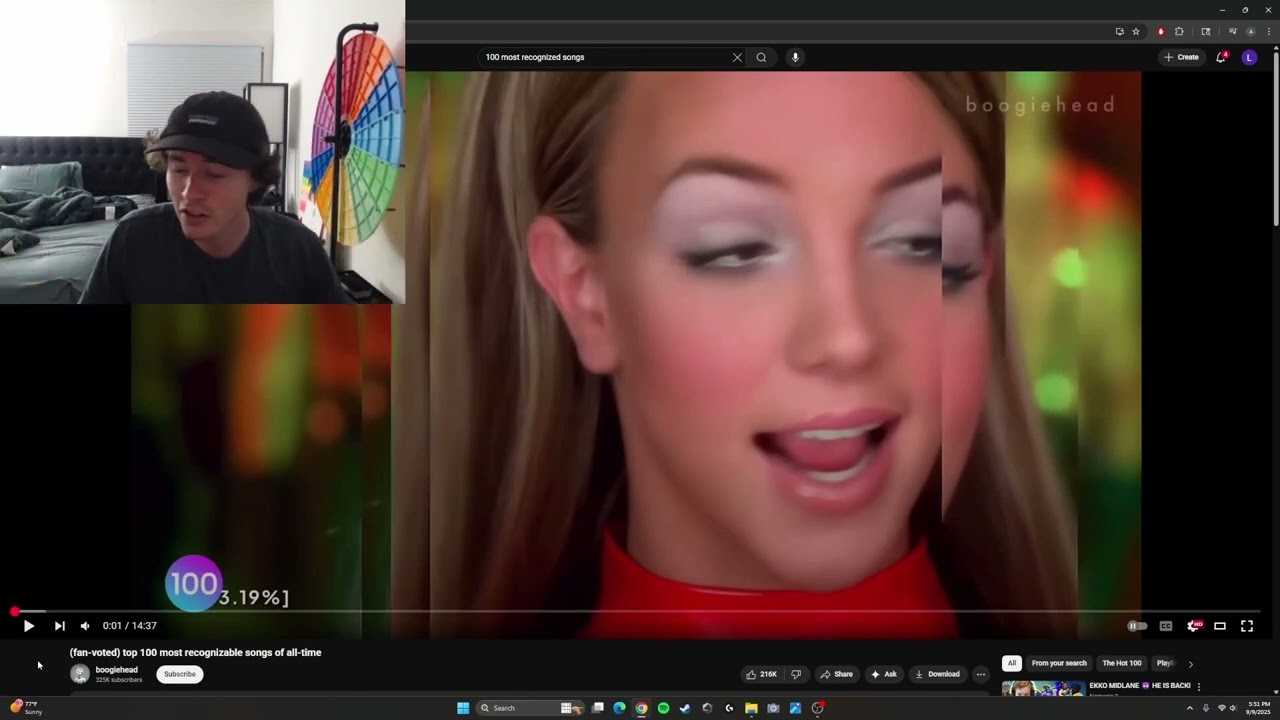Share the video
This screenshot has height=720, width=1280.
tap(837, 674)
